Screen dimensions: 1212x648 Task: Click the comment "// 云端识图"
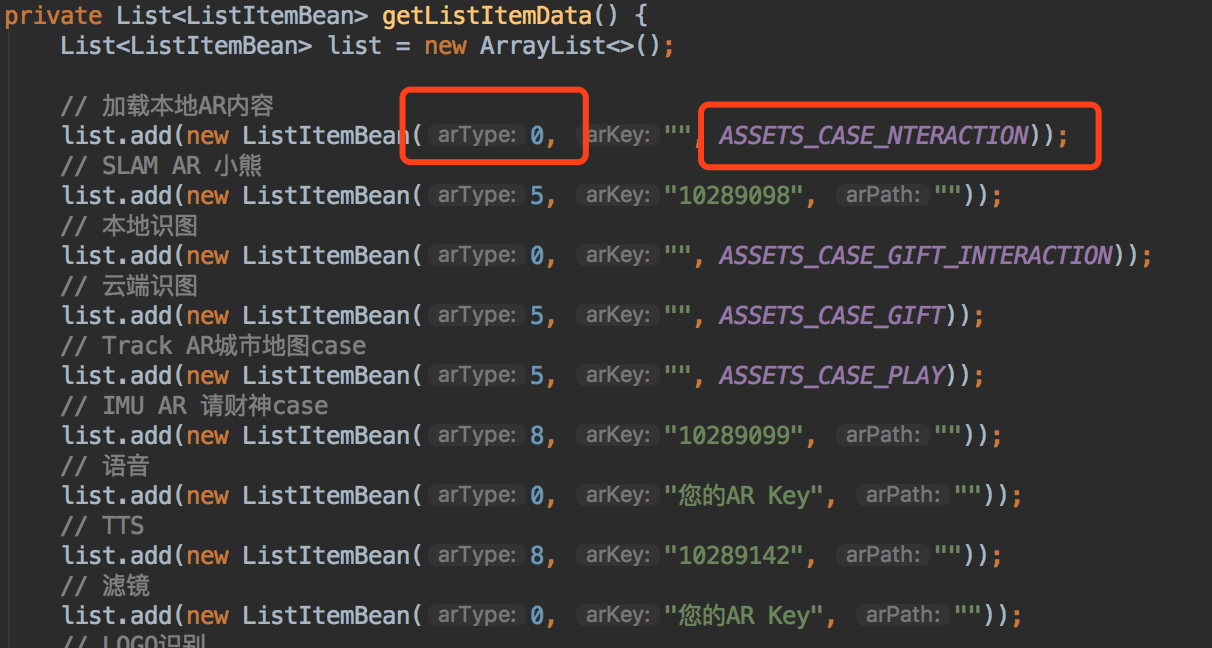pos(129,286)
